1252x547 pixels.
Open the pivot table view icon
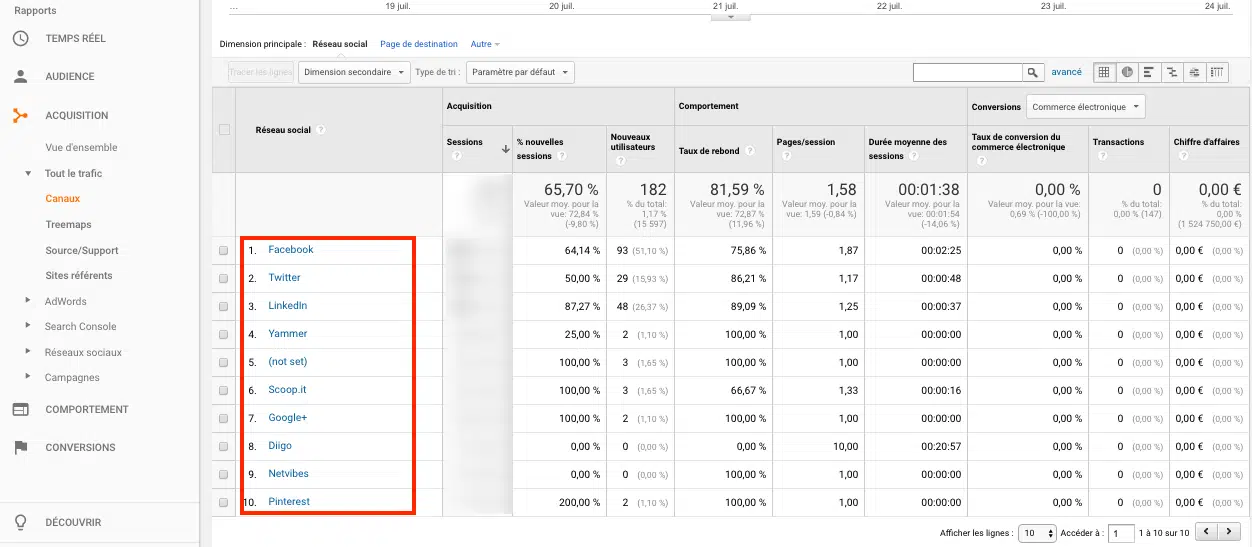(x=1217, y=72)
